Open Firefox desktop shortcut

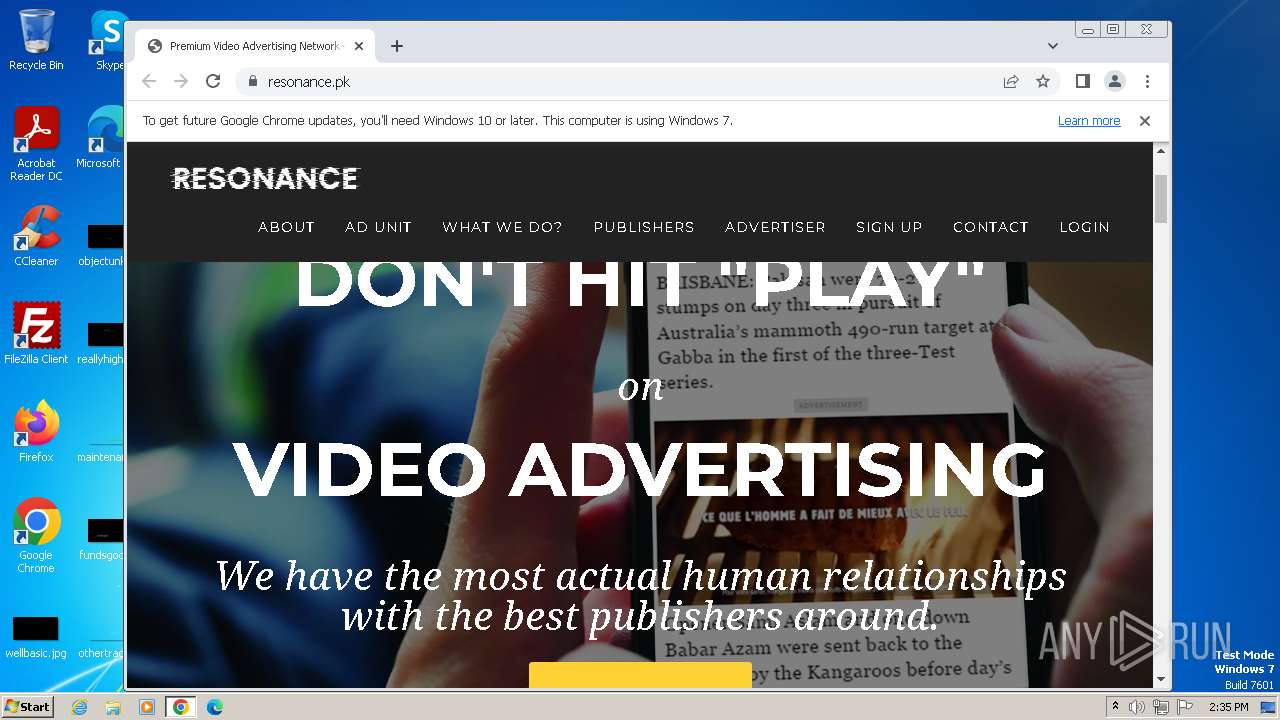pyautogui.click(x=36, y=432)
